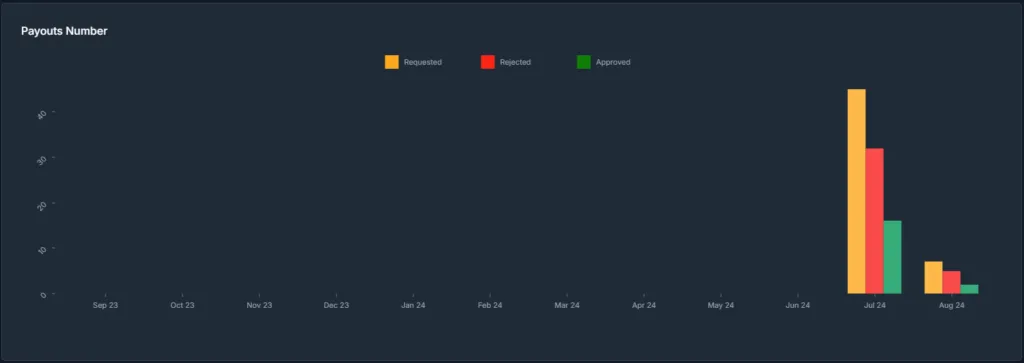Viewport: 1024px width, 363px height.
Task: Select the Aug 24 orange Requested bar
Action: [x=933, y=277]
